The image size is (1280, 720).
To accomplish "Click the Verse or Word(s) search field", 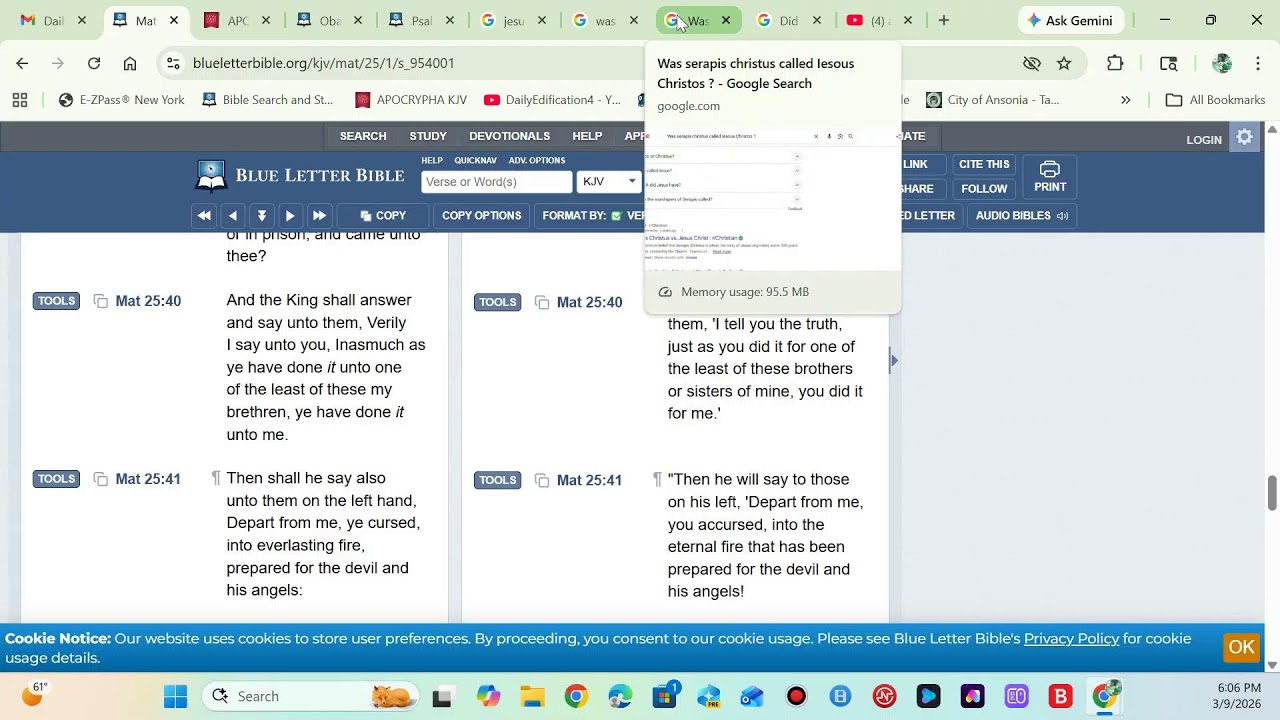I will click(496, 181).
